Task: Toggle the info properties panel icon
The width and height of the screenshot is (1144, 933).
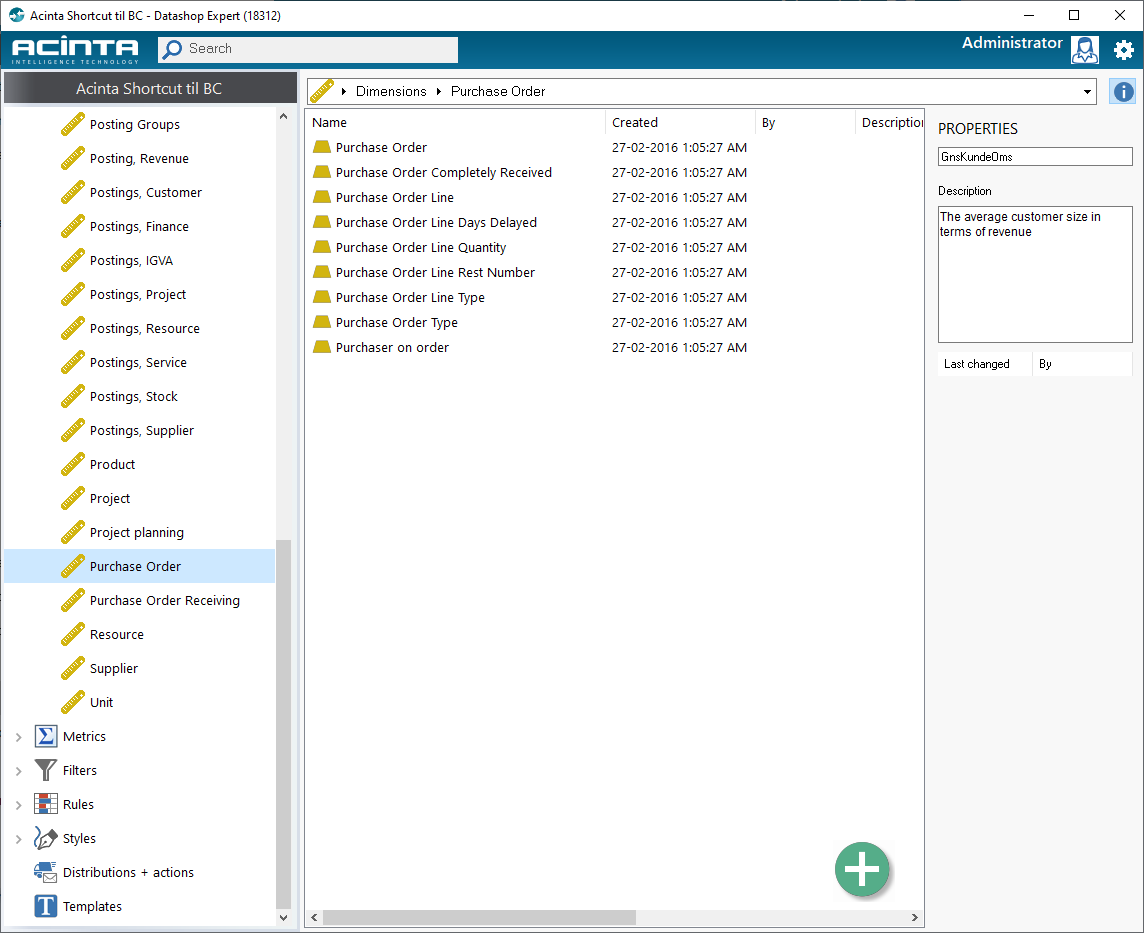Action: coord(1123,91)
